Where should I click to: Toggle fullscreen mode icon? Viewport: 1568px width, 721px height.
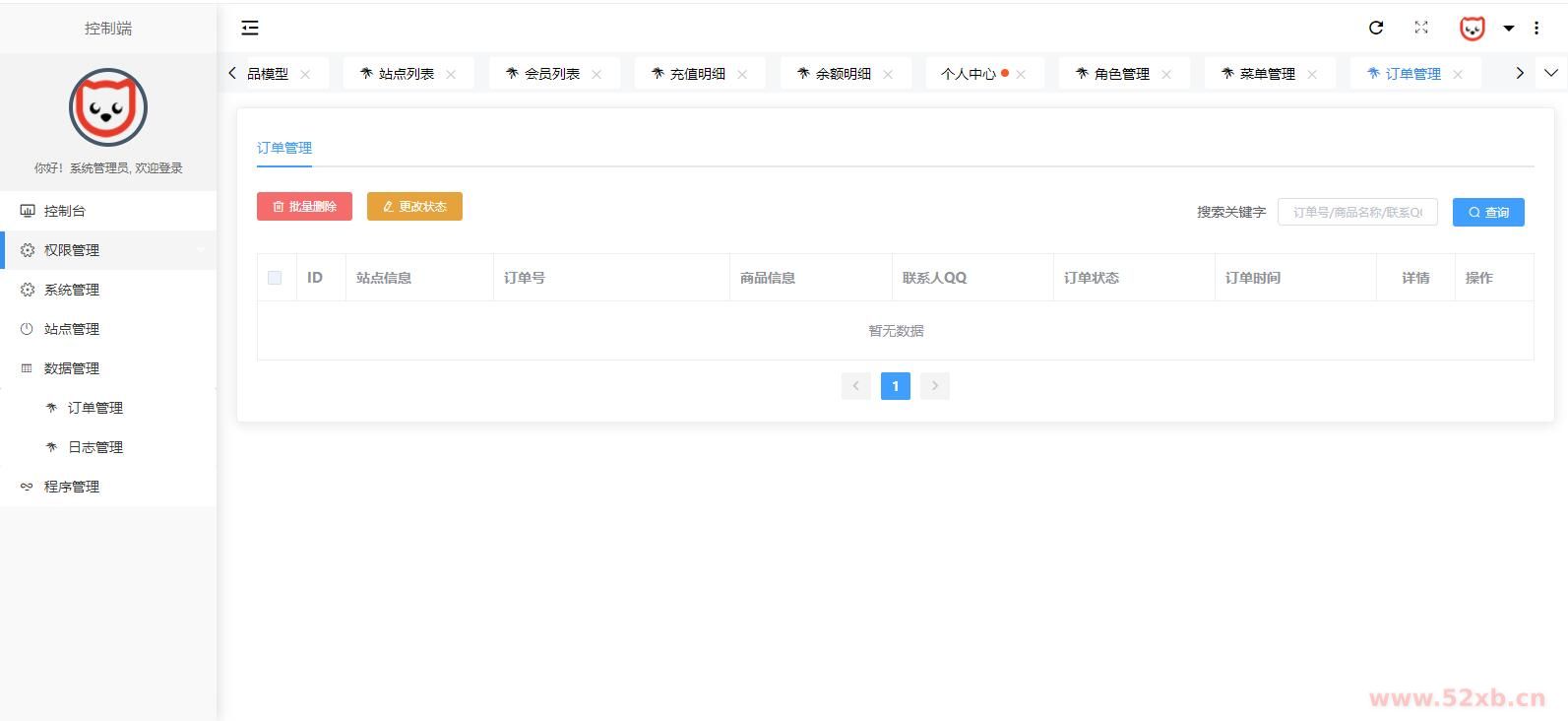click(x=1421, y=29)
